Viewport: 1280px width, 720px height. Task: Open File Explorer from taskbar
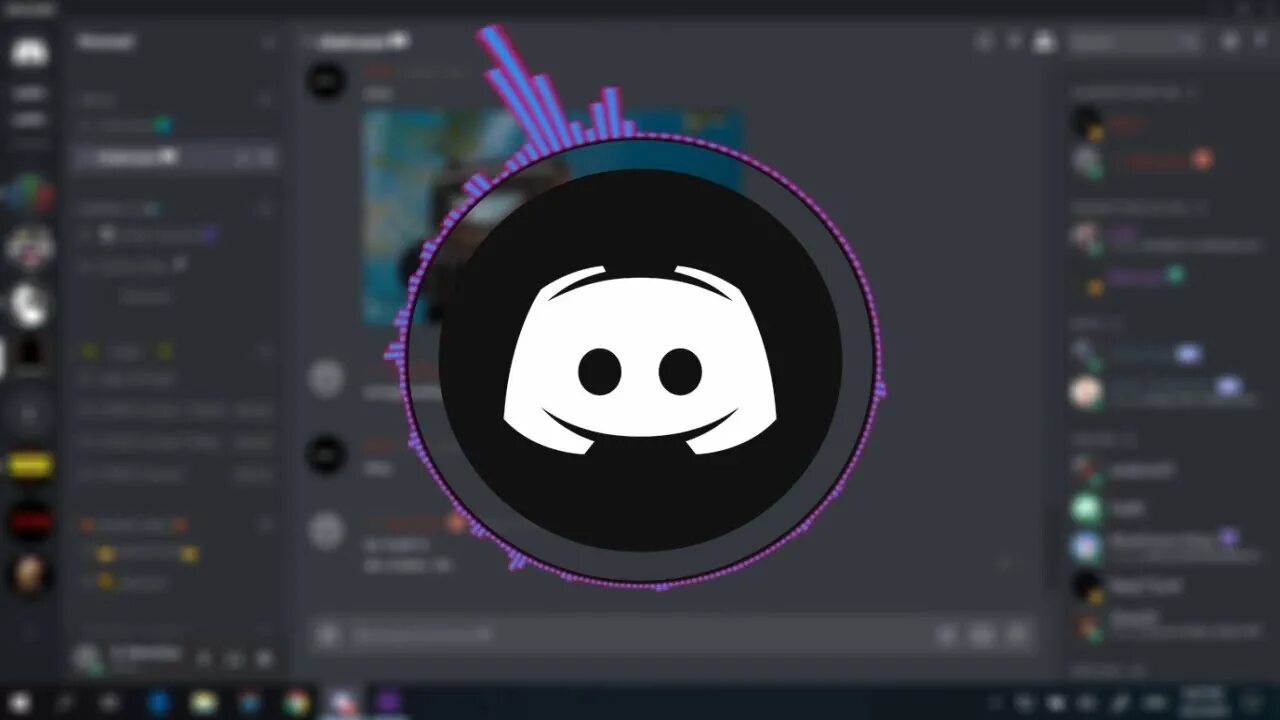(204, 702)
